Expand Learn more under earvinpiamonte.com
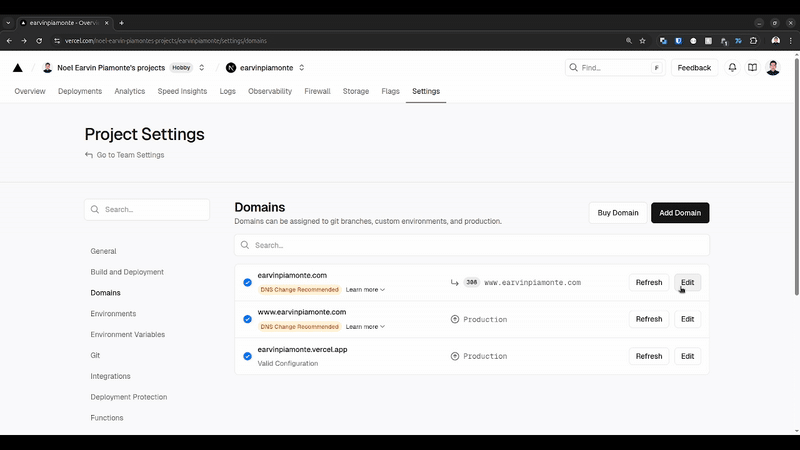The image size is (800, 450). tap(365, 290)
